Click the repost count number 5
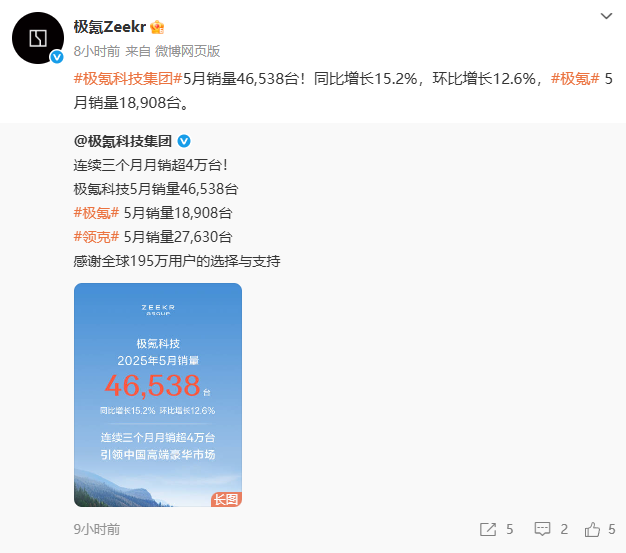Viewport: 626px width, 553px height. click(x=509, y=529)
